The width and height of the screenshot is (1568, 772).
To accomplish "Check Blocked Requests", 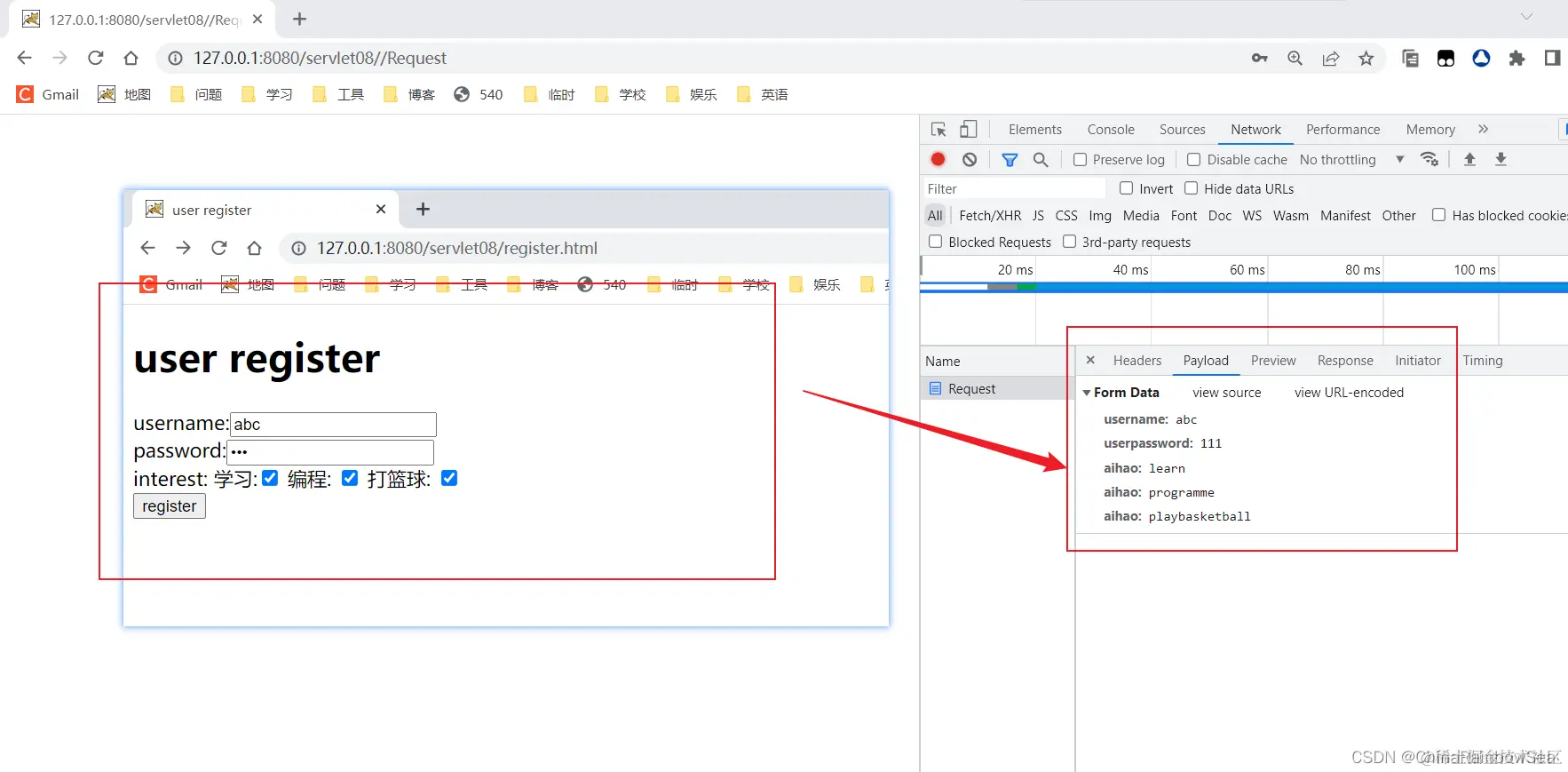I will coord(935,242).
